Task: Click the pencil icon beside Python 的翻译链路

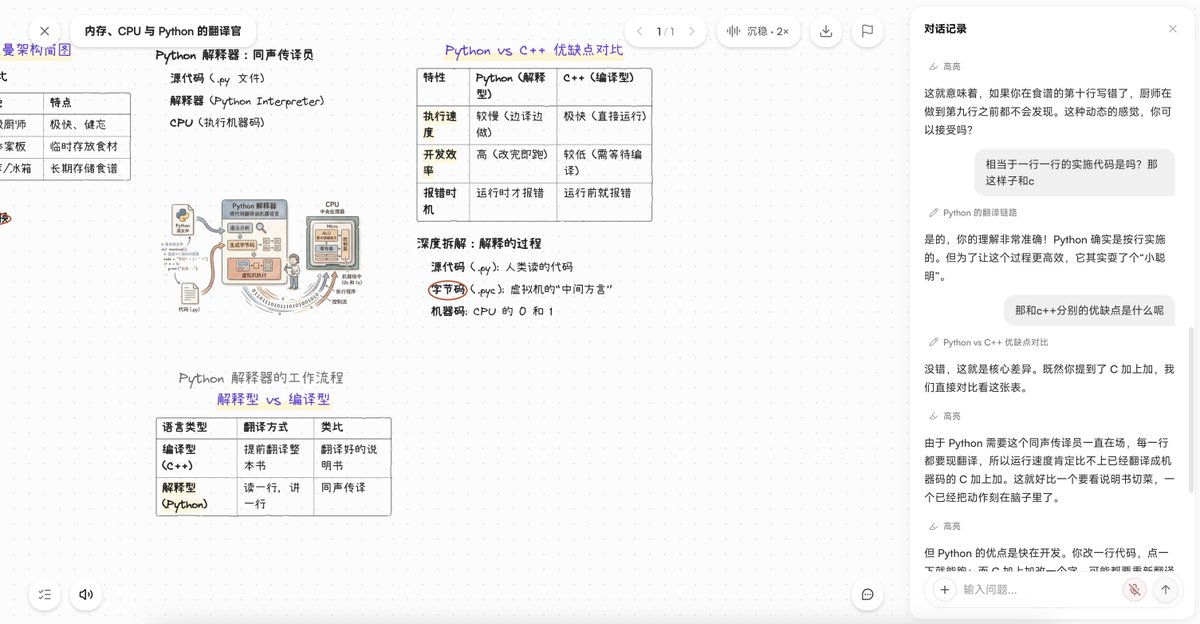Action: tap(934, 212)
